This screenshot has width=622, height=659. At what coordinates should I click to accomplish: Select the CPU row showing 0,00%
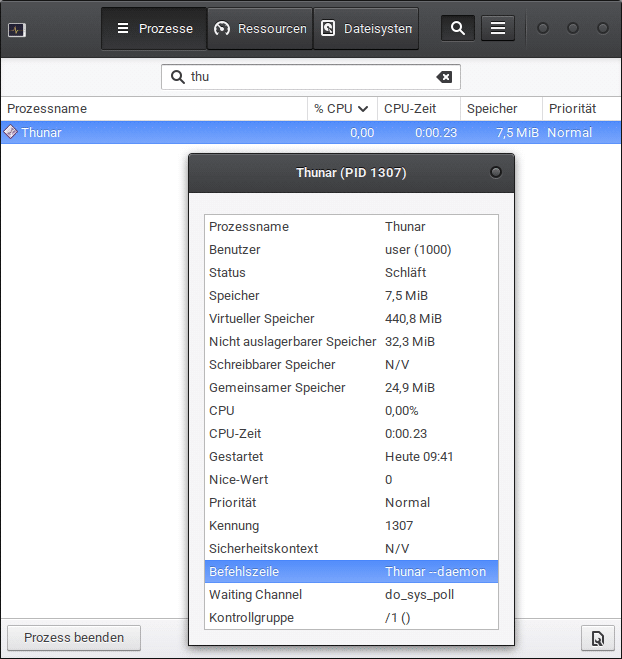pos(351,411)
